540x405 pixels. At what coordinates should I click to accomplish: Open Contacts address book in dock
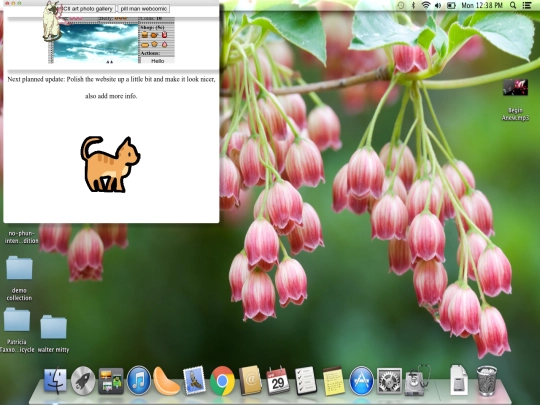[250, 381]
